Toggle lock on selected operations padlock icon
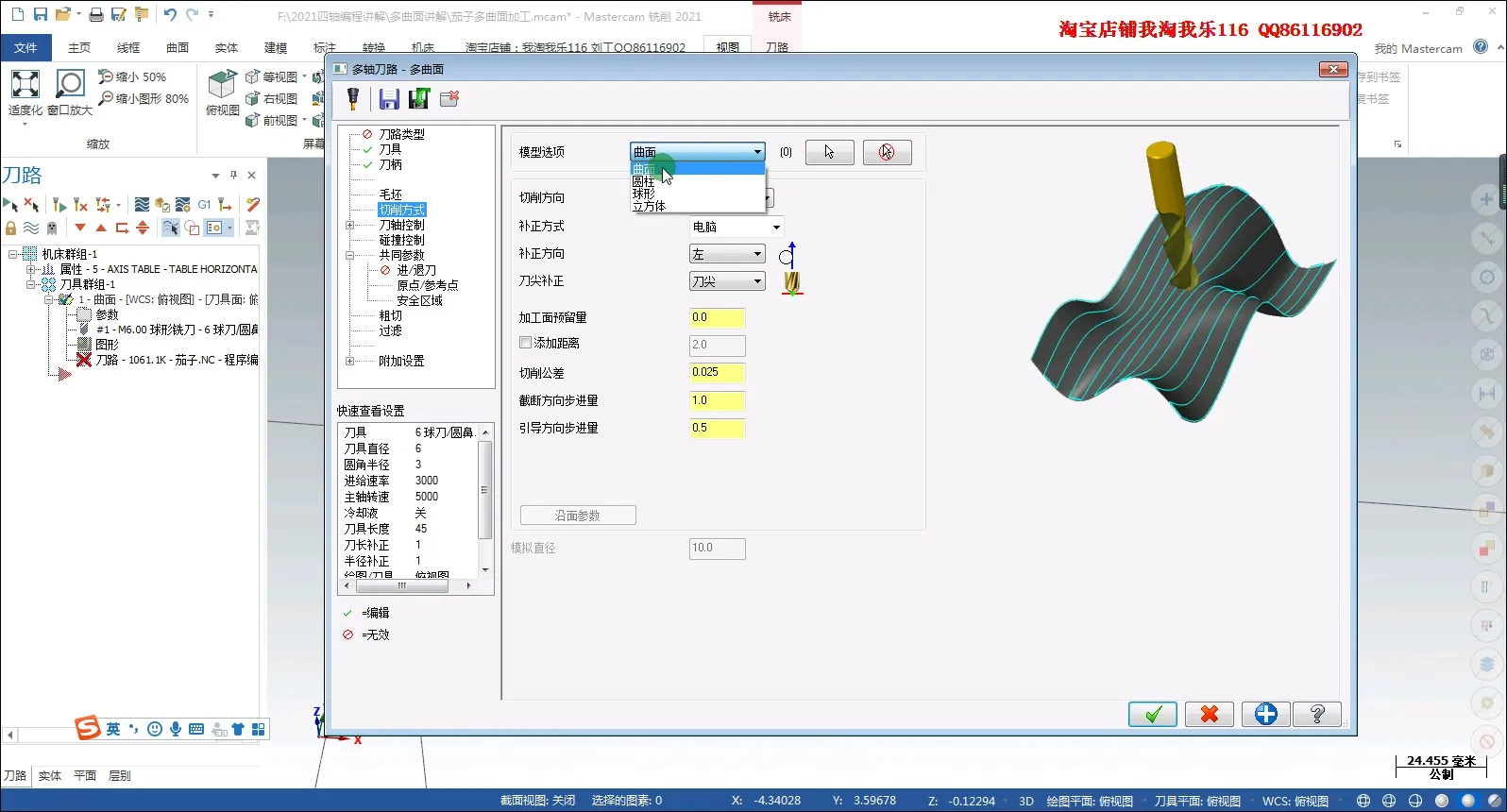1507x812 pixels. click(x=10, y=228)
